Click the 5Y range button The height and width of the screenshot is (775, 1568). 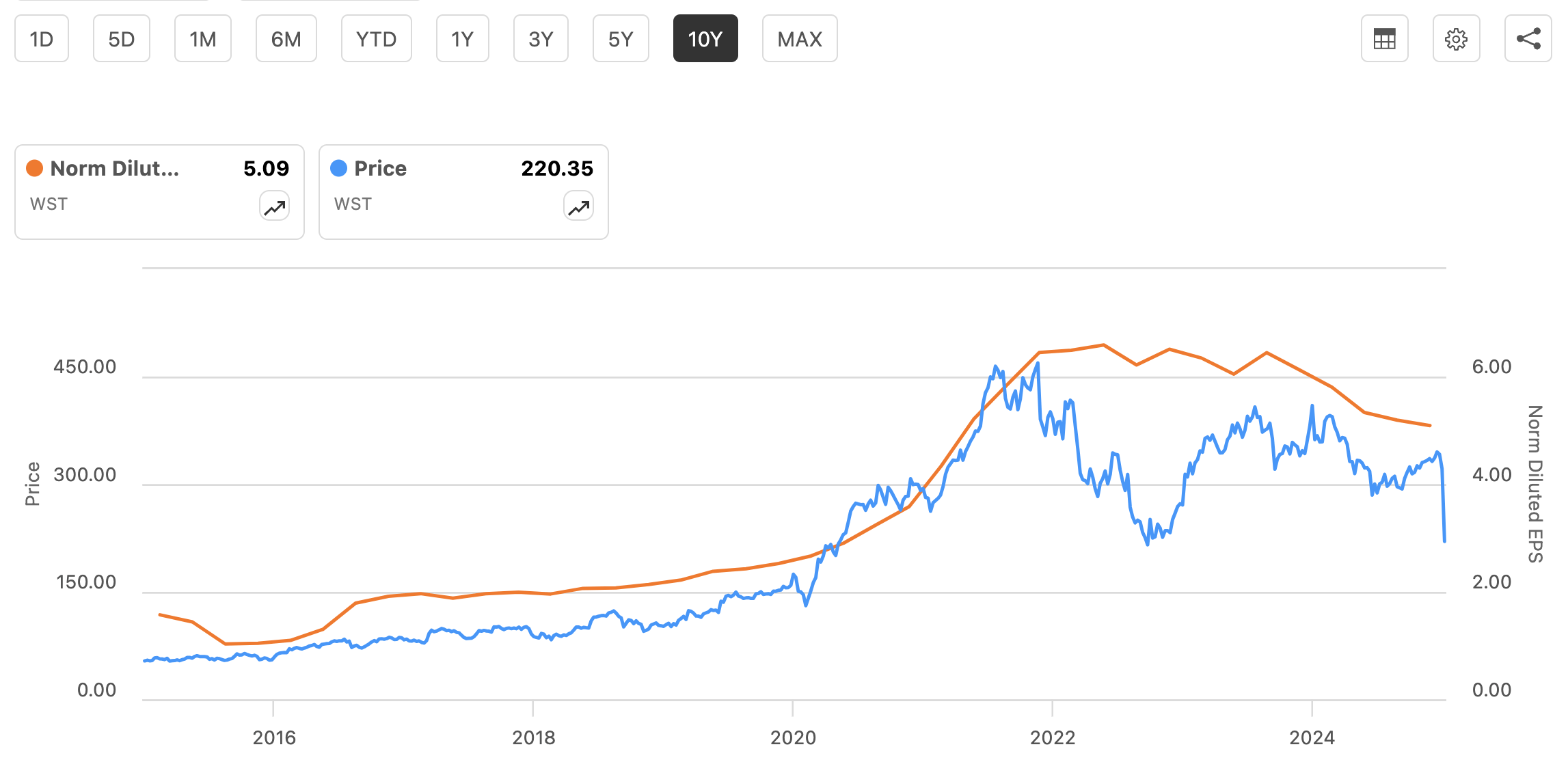(x=620, y=39)
